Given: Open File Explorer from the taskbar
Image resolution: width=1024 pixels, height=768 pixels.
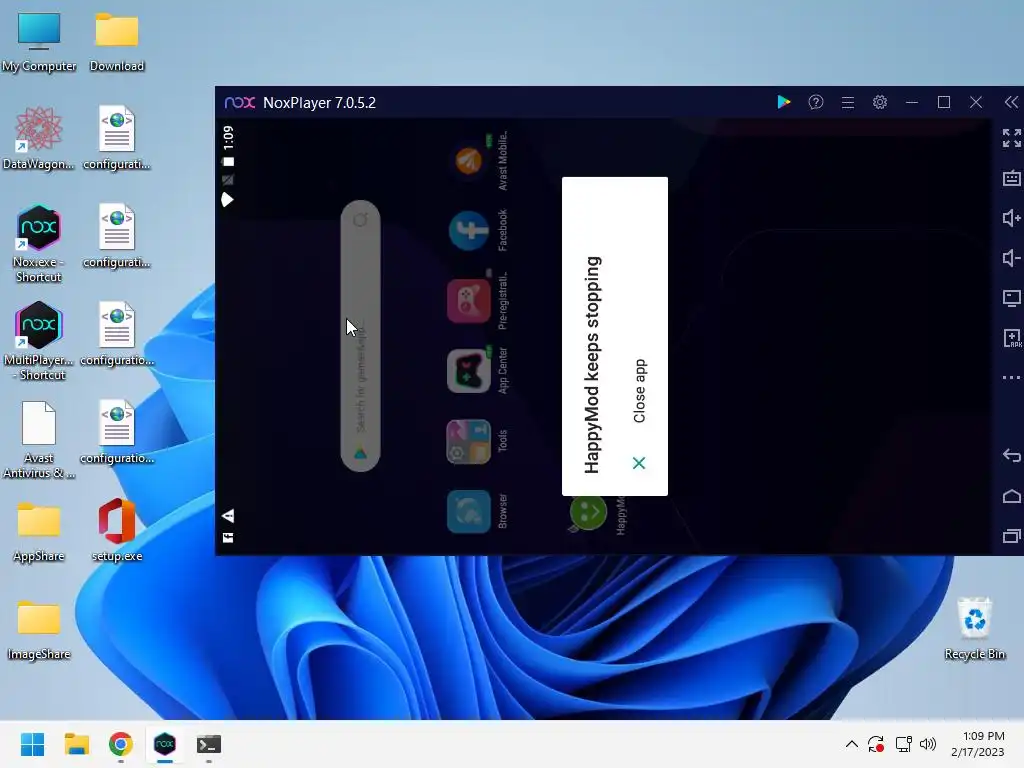Looking at the screenshot, I should (76, 744).
